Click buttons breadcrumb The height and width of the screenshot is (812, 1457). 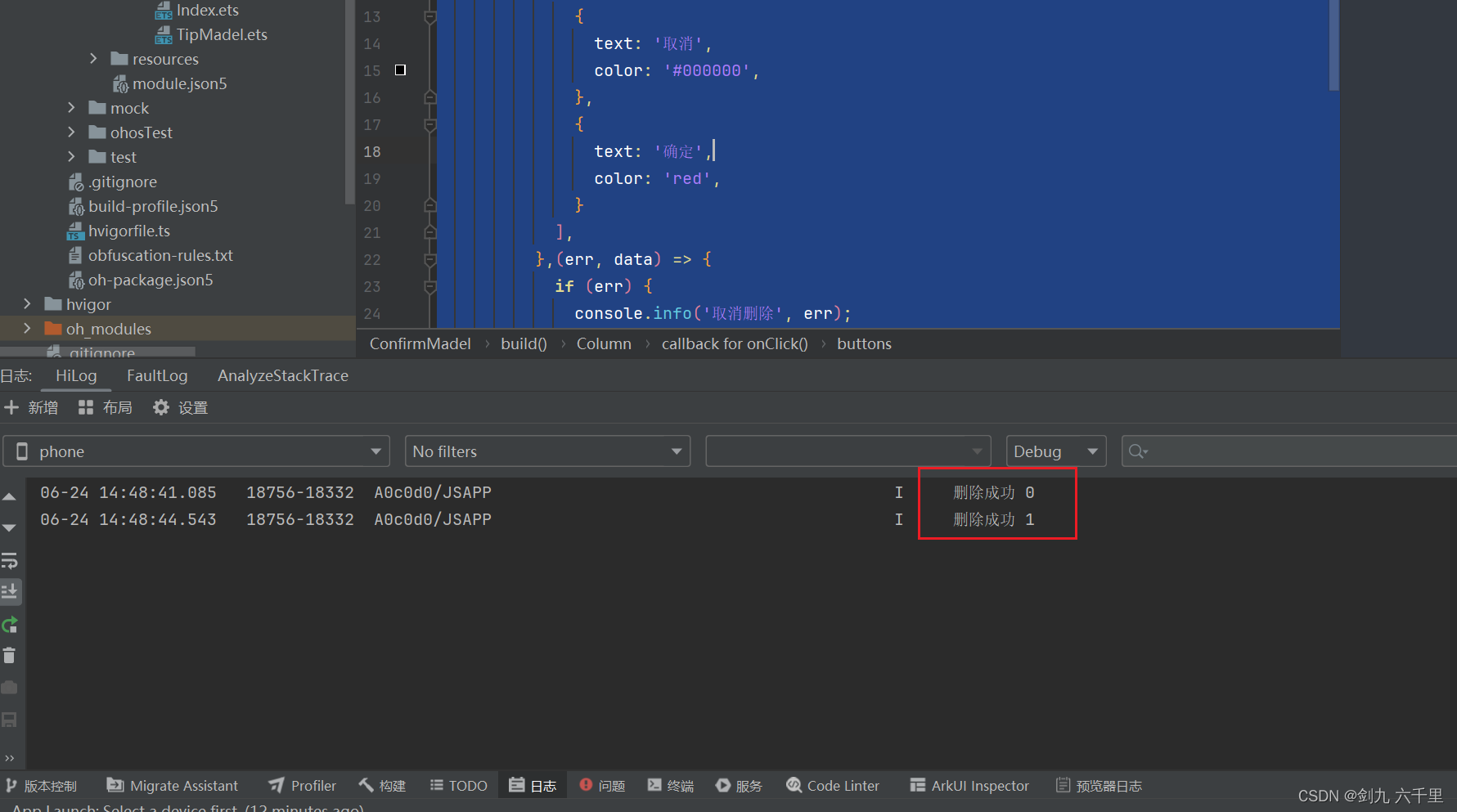point(864,343)
